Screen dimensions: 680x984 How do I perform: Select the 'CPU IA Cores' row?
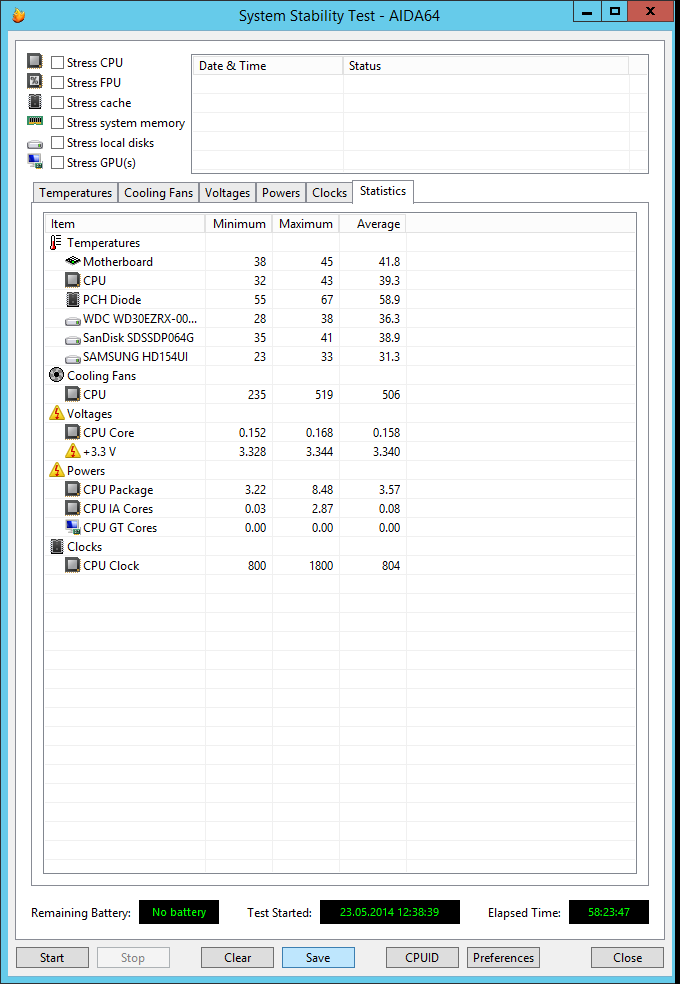click(339, 509)
